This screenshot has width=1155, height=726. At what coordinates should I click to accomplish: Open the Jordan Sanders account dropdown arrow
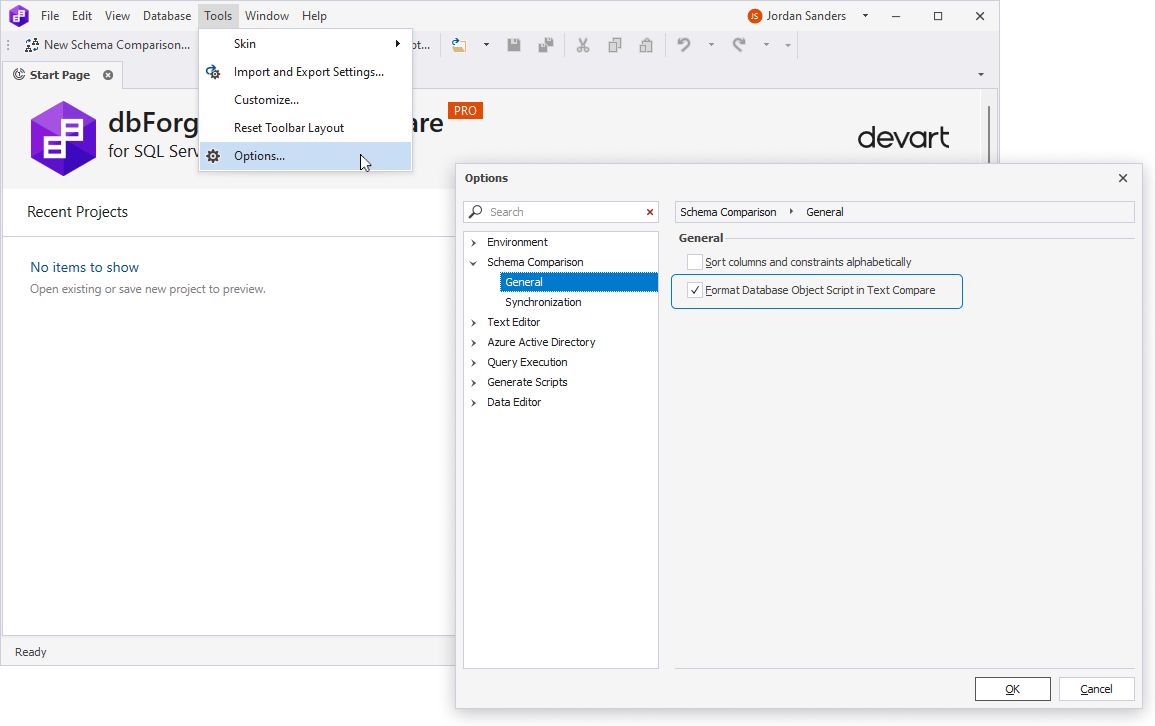tap(866, 15)
